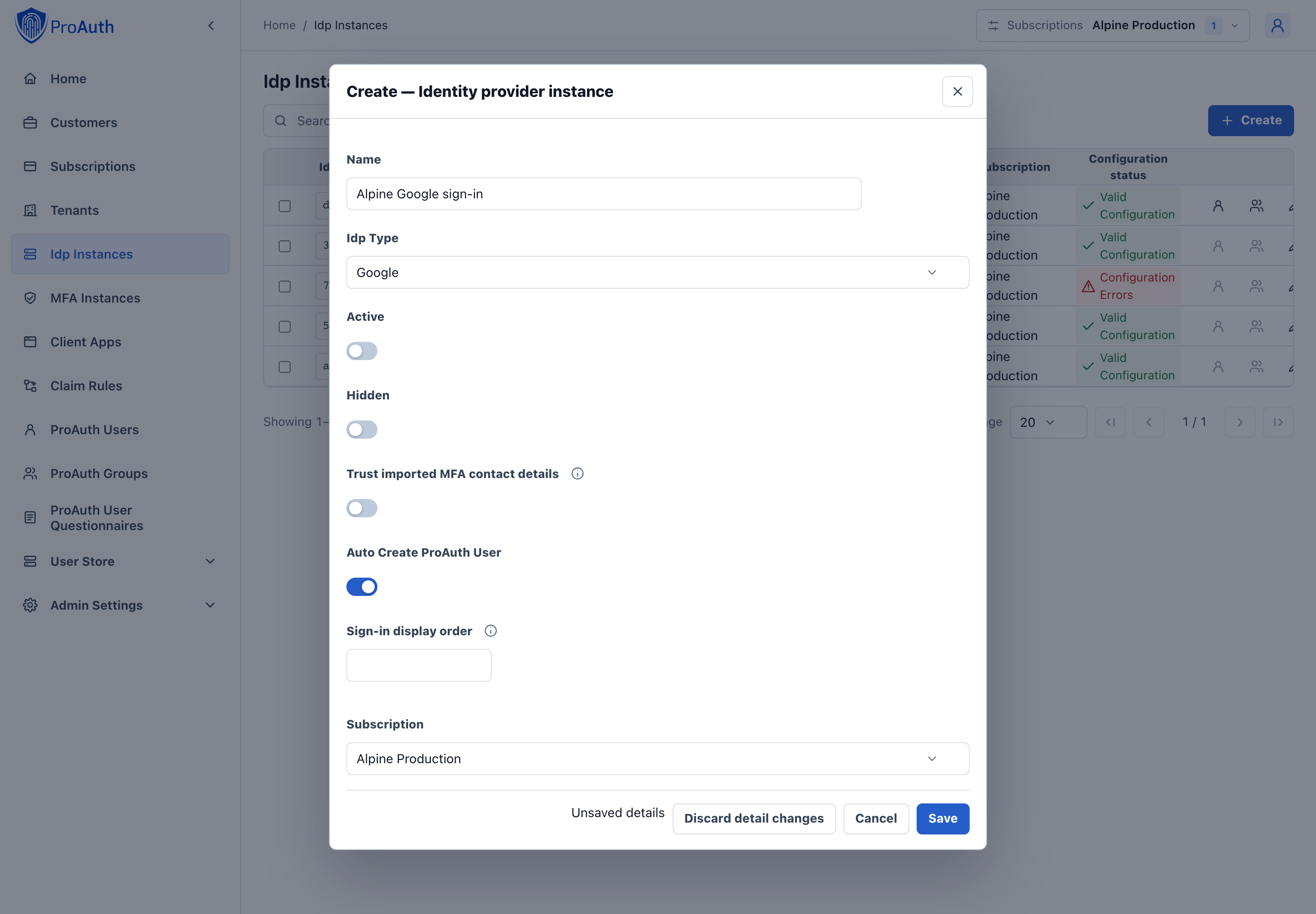Open single-user icon in first table row
1316x914 pixels.
point(1218,206)
